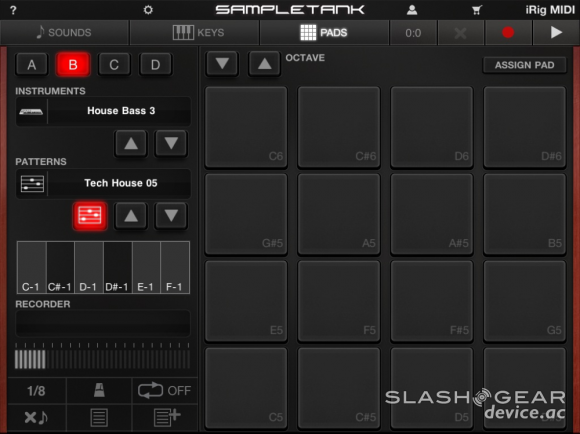
Task: Hit the C5 pad
Action: [246, 388]
